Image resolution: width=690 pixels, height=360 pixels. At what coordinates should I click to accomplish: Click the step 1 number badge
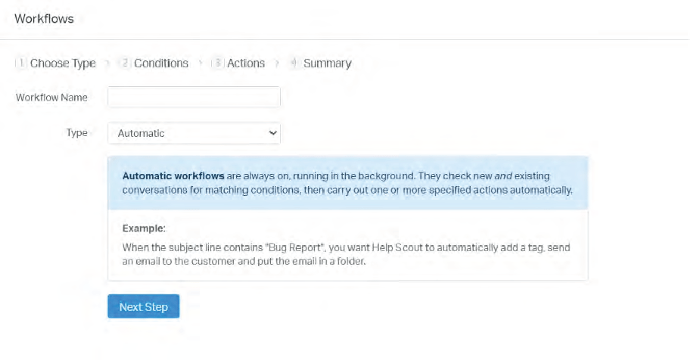pos(20,63)
